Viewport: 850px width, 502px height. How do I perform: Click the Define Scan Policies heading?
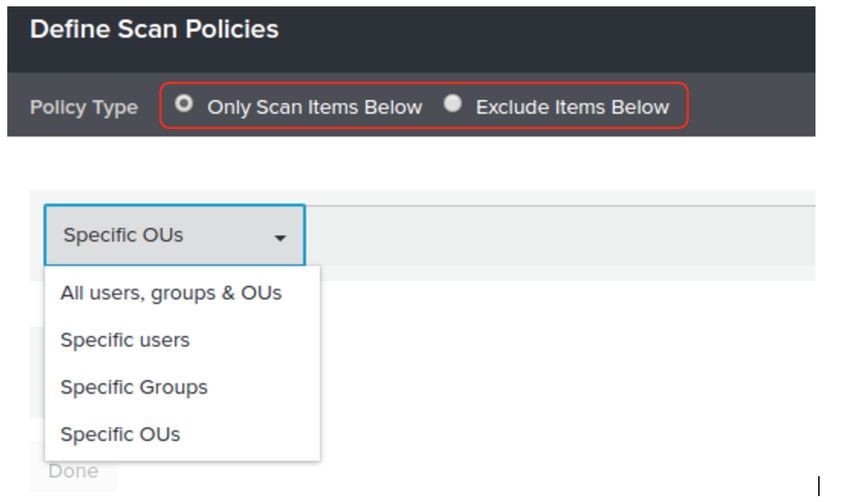coord(154,29)
